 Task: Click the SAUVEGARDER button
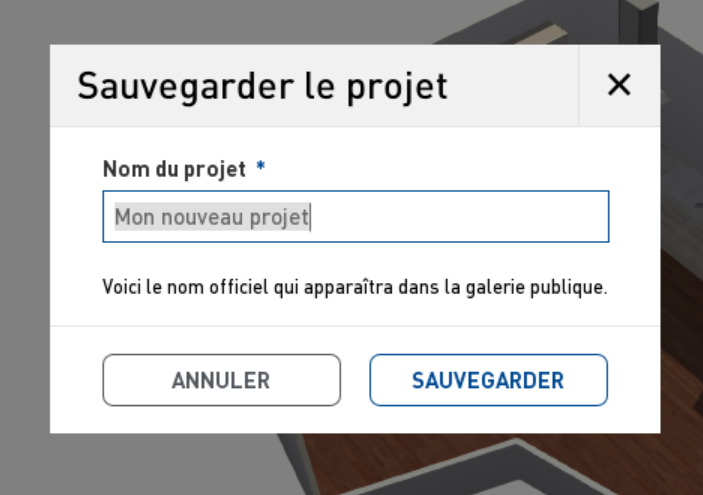click(x=489, y=380)
